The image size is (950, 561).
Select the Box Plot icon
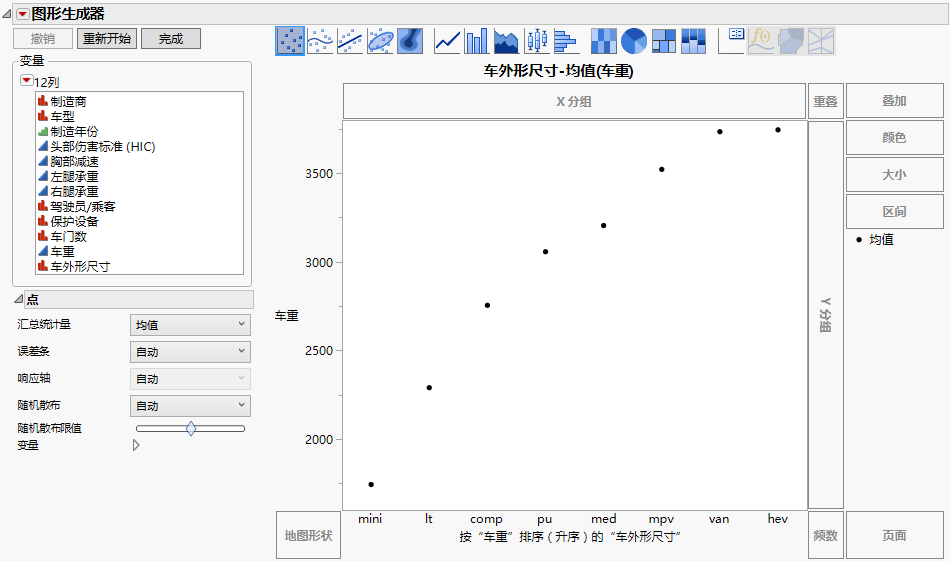tap(537, 41)
